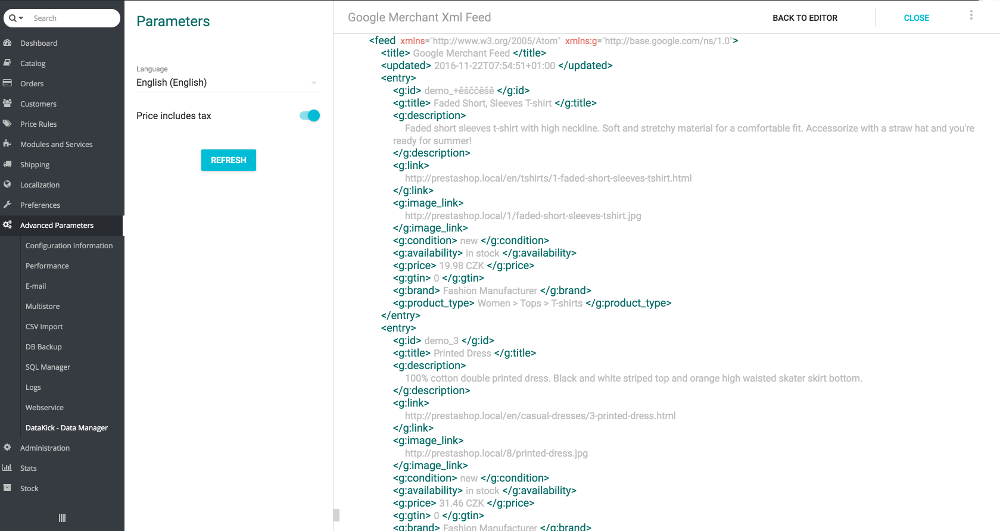Click the Price Rules tag icon
Viewport: 1000px width, 531px height.
click(7, 124)
